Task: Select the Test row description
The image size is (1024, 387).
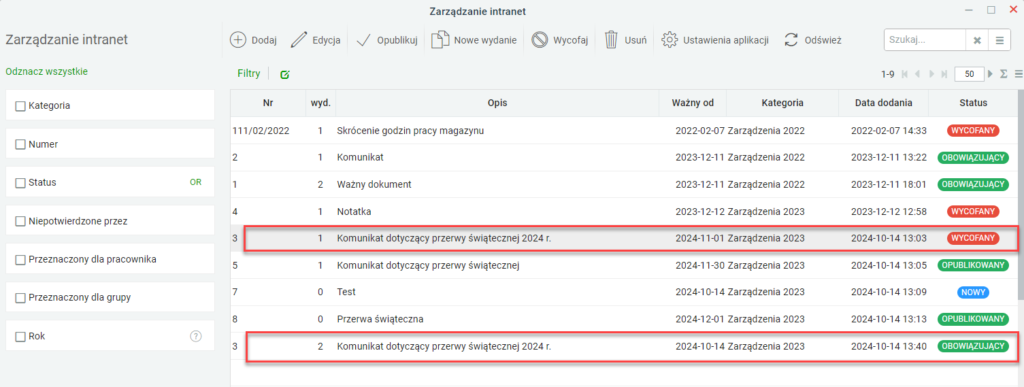Action: click(346, 292)
